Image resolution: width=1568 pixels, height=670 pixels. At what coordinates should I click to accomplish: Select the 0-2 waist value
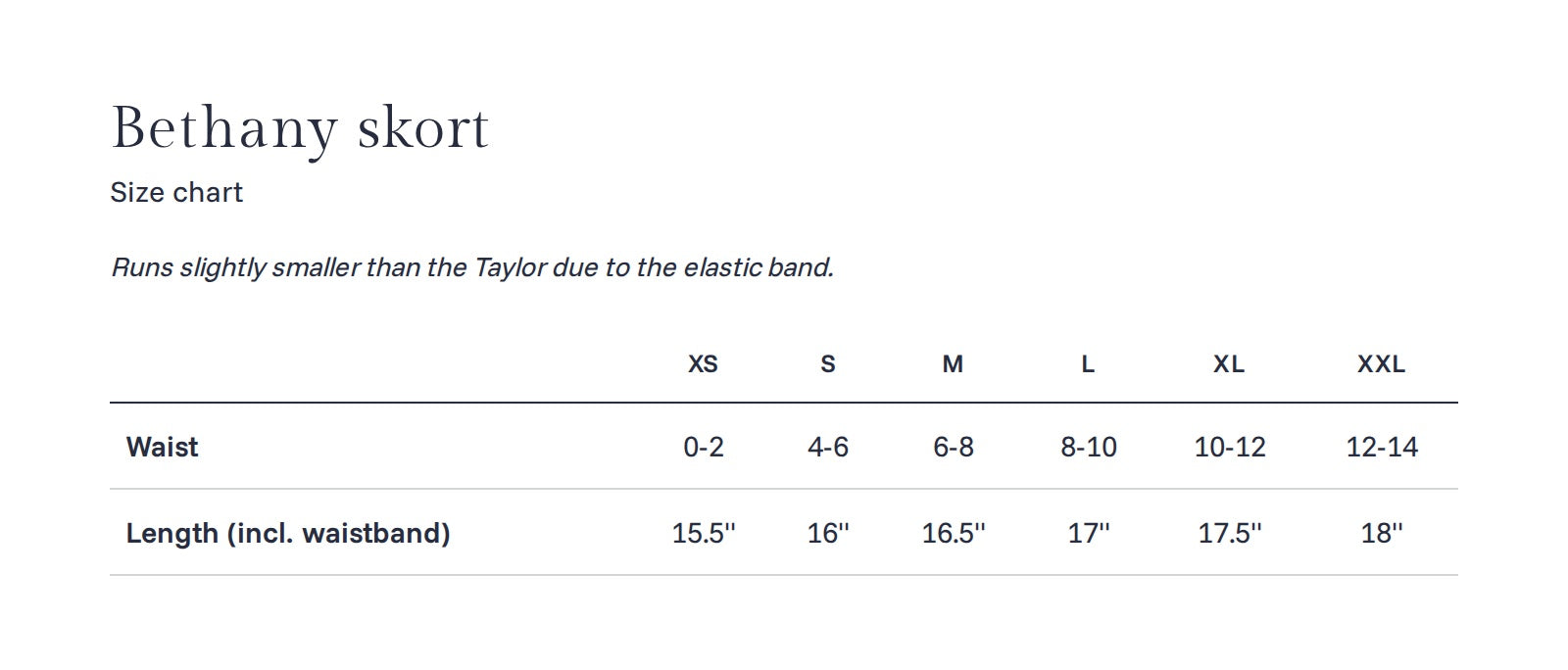pyautogui.click(x=704, y=447)
